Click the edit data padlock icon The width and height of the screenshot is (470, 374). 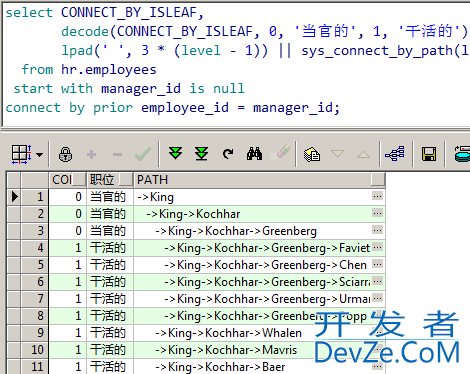click(65, 155)
